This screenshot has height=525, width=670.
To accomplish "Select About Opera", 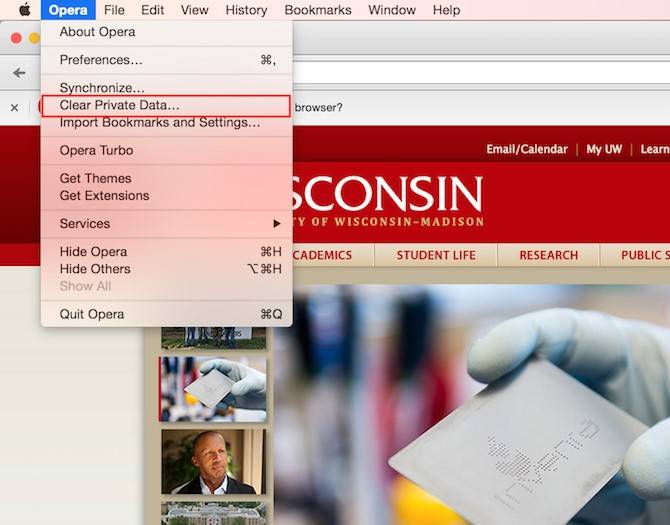I will [x=167, y=32].
